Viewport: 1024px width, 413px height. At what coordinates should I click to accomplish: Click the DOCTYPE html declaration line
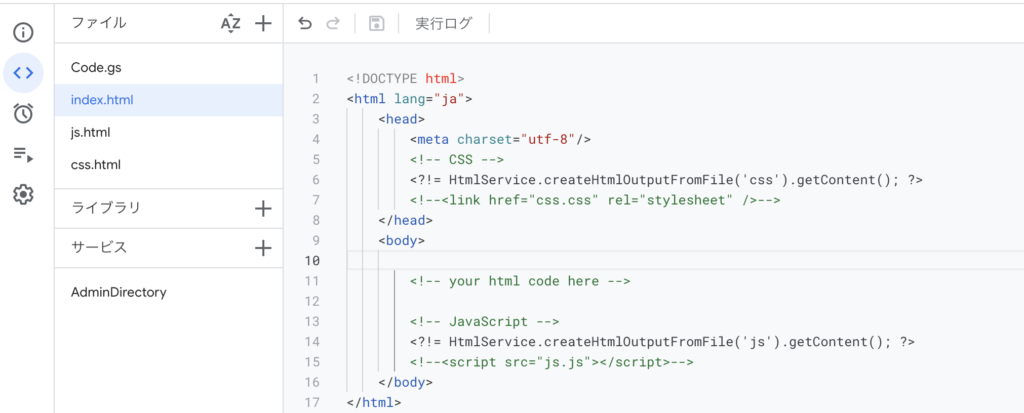point(406,79)
